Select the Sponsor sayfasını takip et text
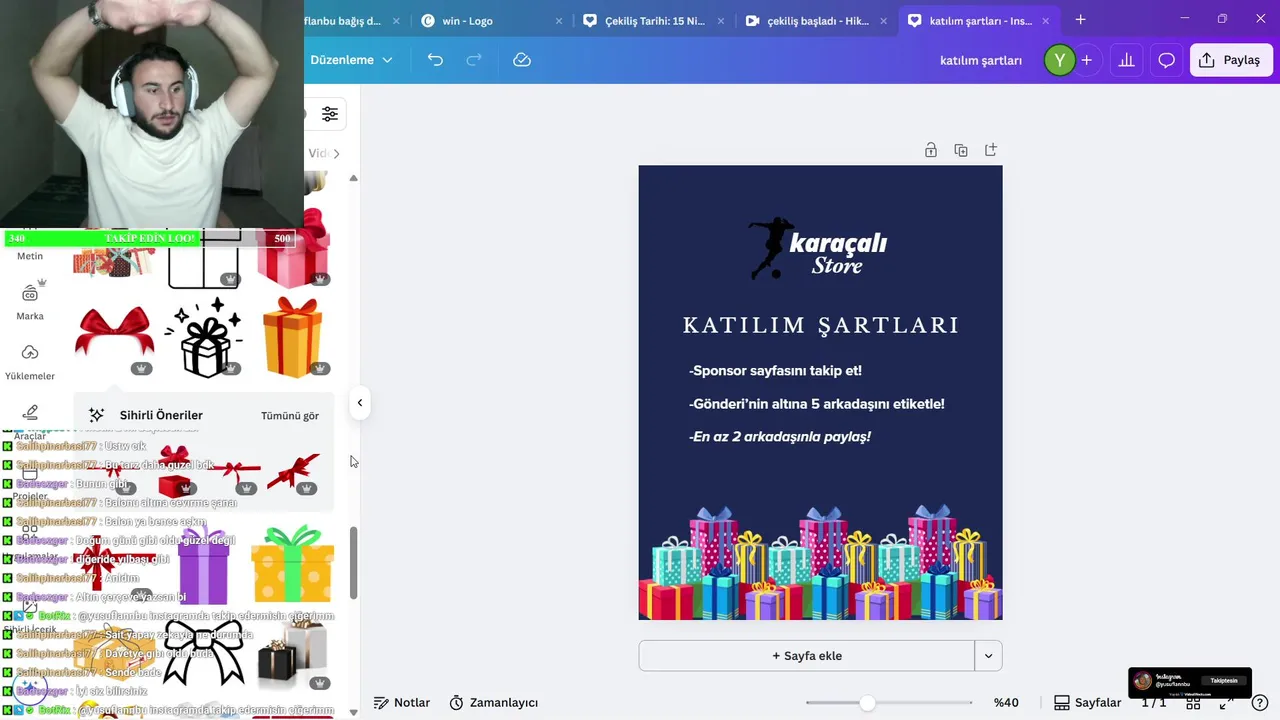Screen dimensions: 1280x720 pos(775,371)
